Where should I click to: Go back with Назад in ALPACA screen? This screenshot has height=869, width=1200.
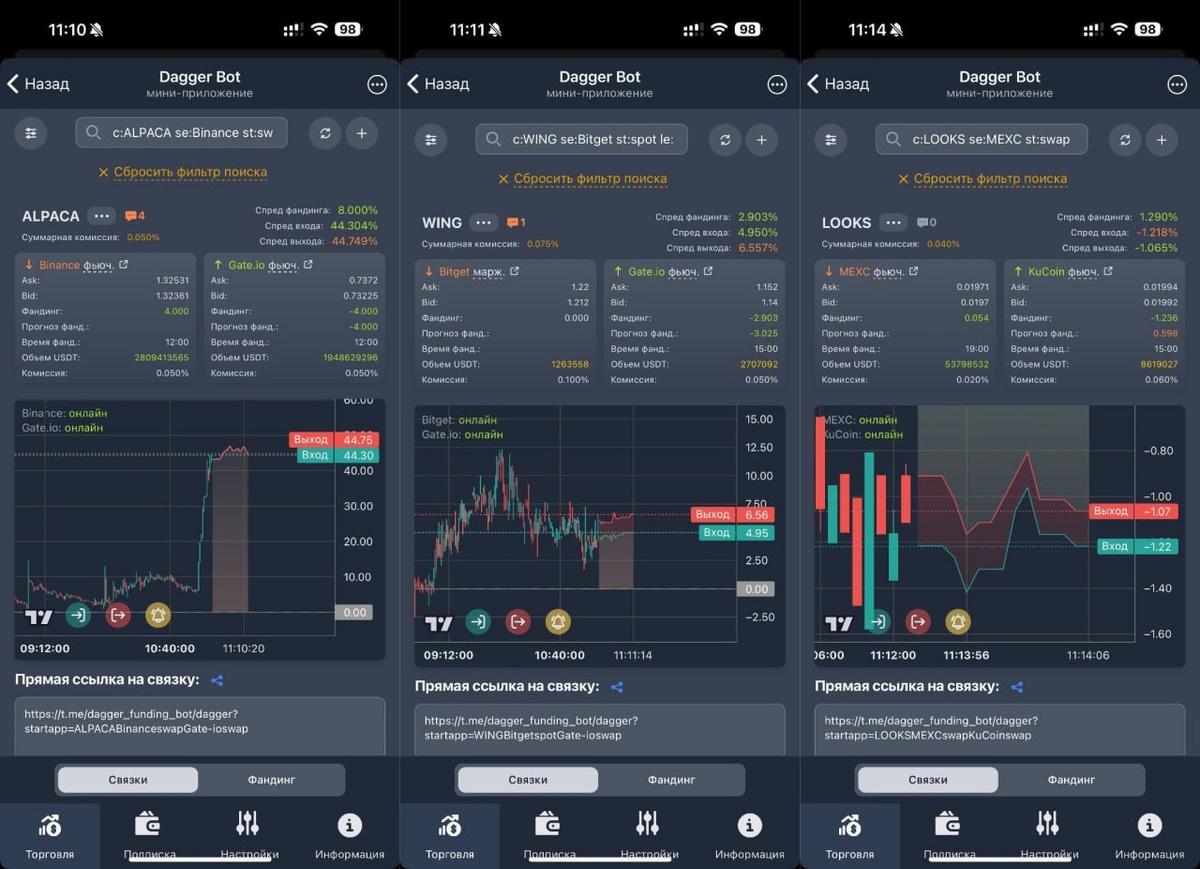click(x=38, y=84)
